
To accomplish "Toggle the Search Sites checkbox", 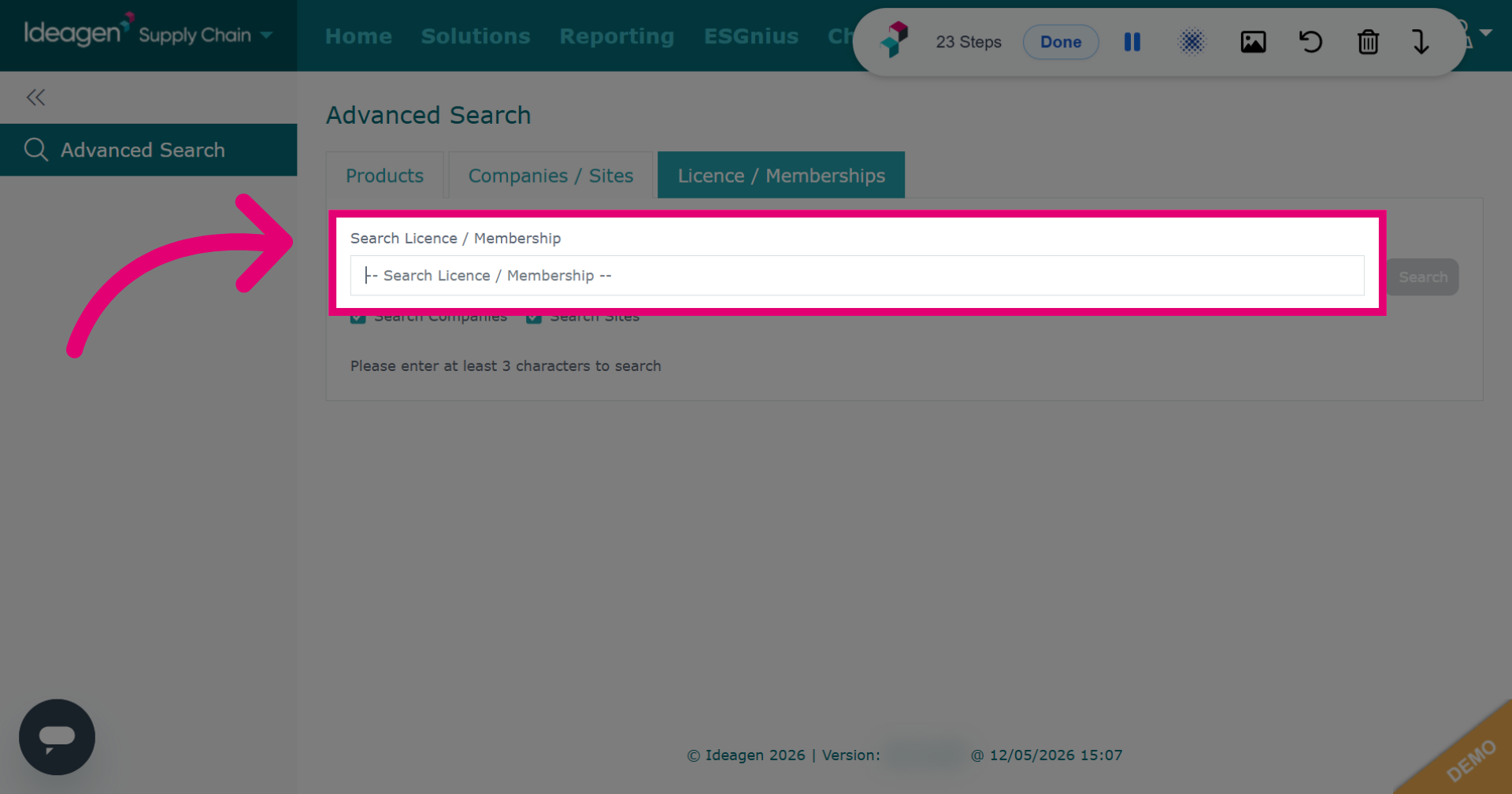I will (534, 317).
